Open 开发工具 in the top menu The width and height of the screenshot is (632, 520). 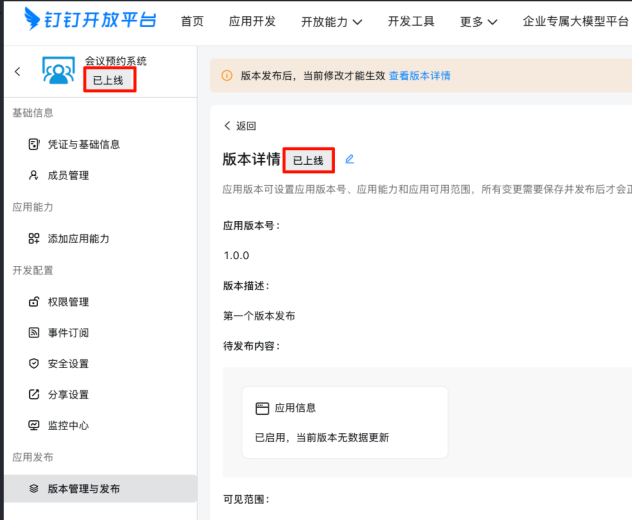(x=412, y=21)
